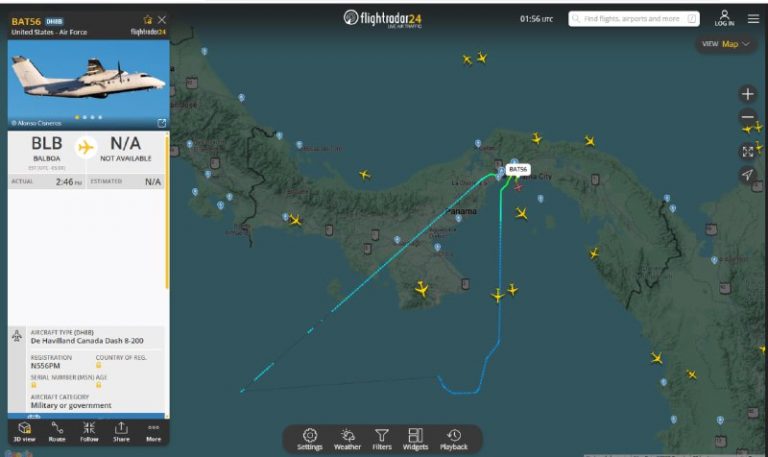Zoom in the map with plus button

[x=747, y=94]
